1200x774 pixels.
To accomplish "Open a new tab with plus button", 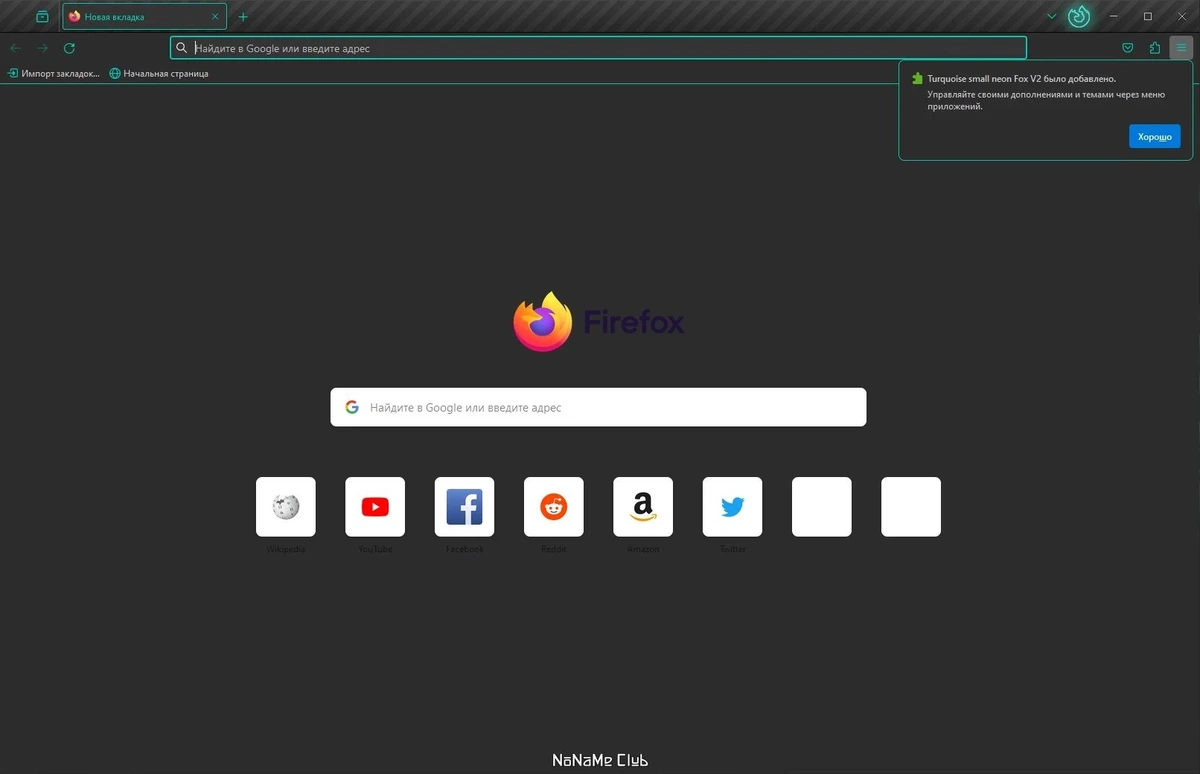I will point(243,16).
